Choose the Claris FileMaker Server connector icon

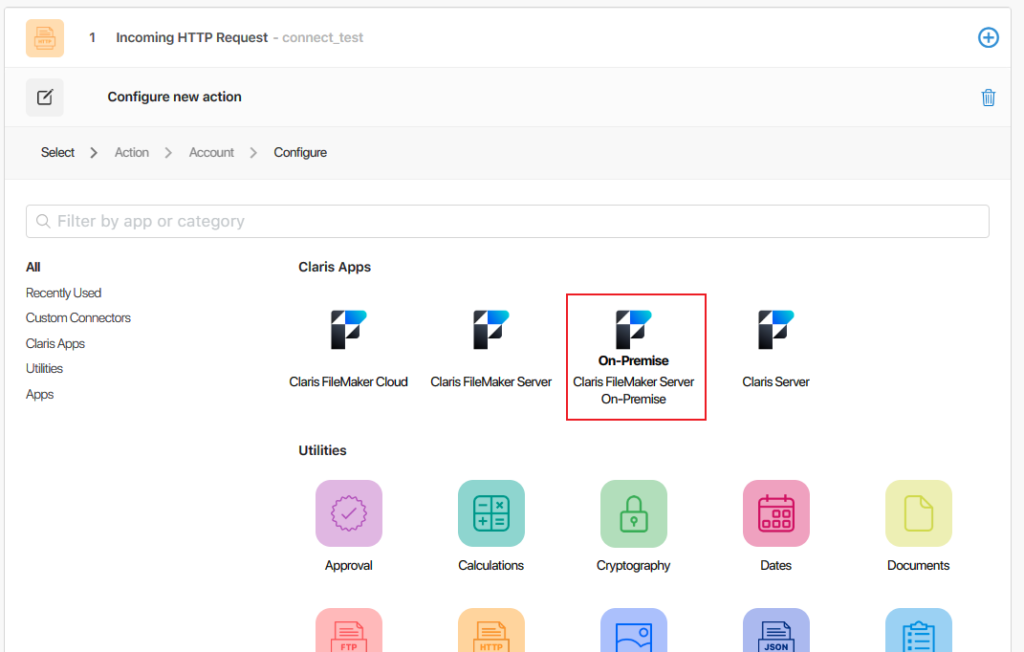coord(491,330)
